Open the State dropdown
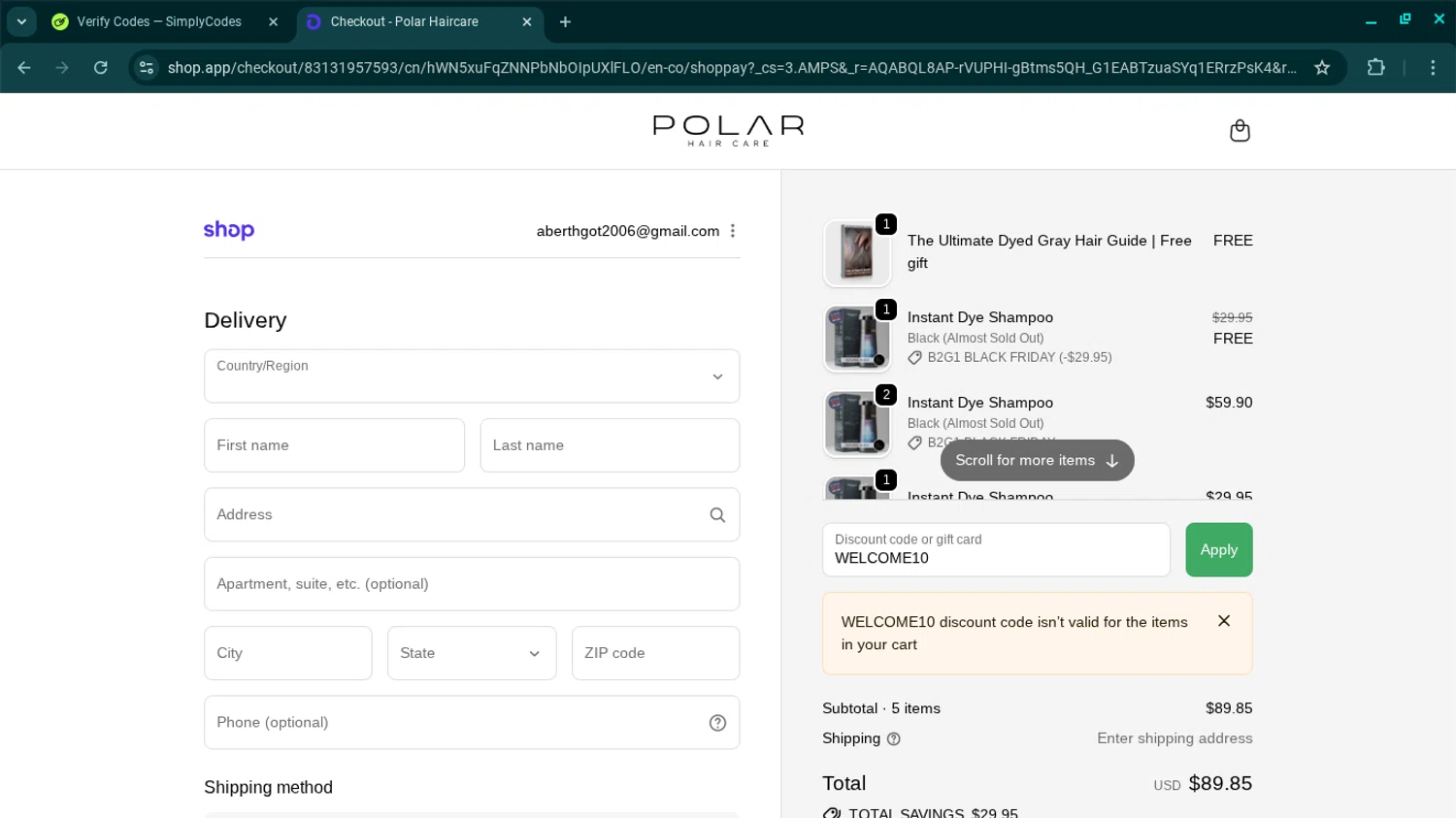The width and height of the screenshot is (1456, 818). 472,653
